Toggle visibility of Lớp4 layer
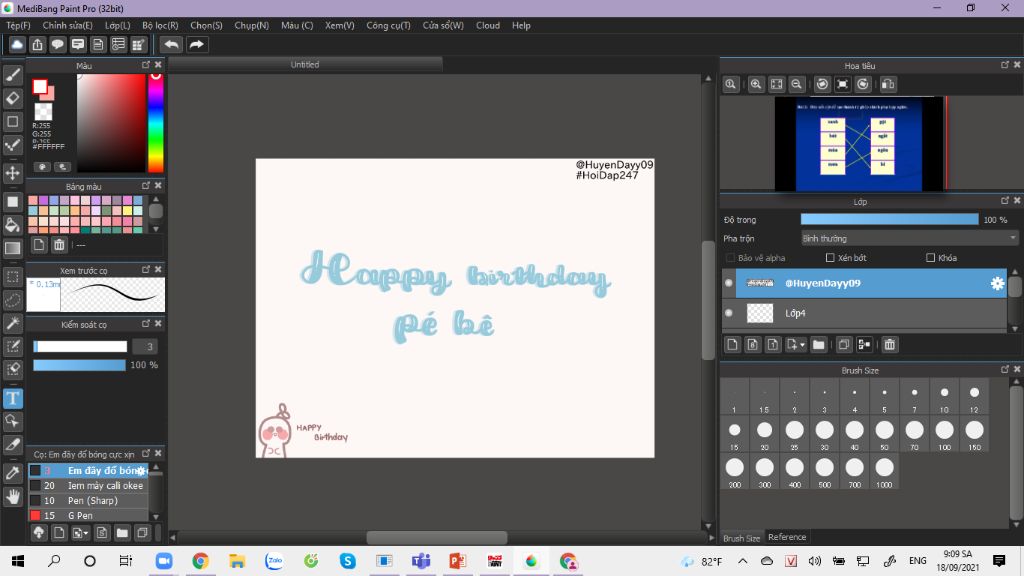 coord(729,313)
